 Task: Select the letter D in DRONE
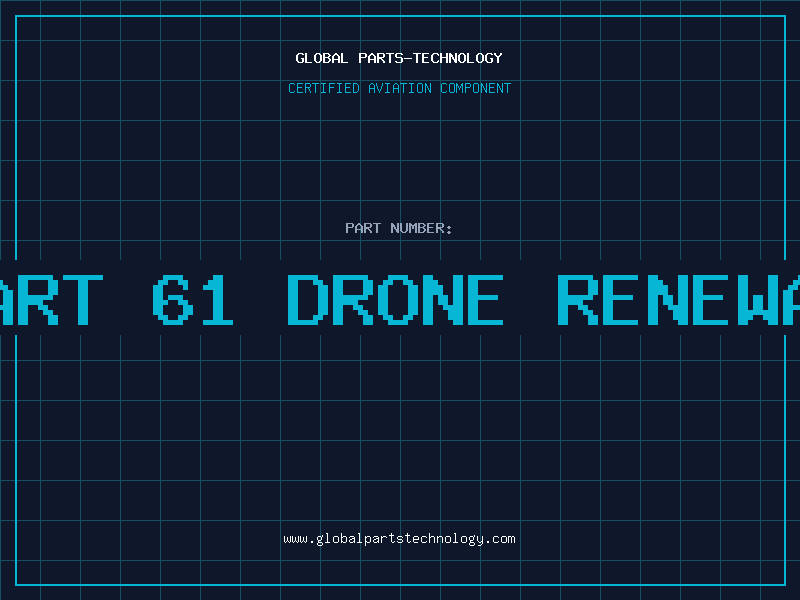[x=308, y=299]
